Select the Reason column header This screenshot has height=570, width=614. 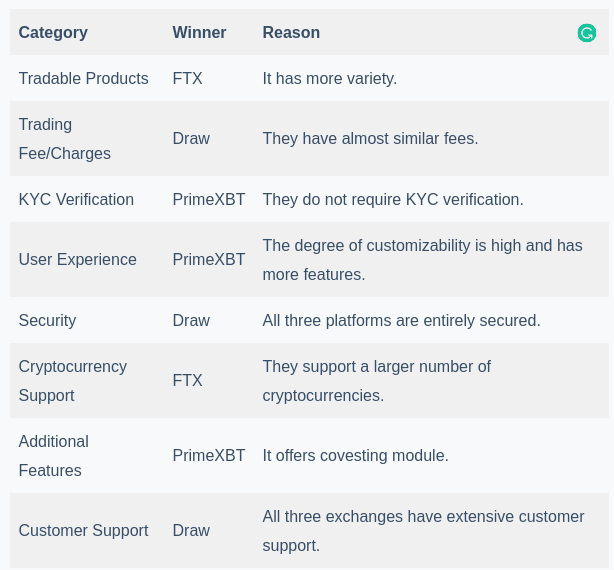coord(291,32)
